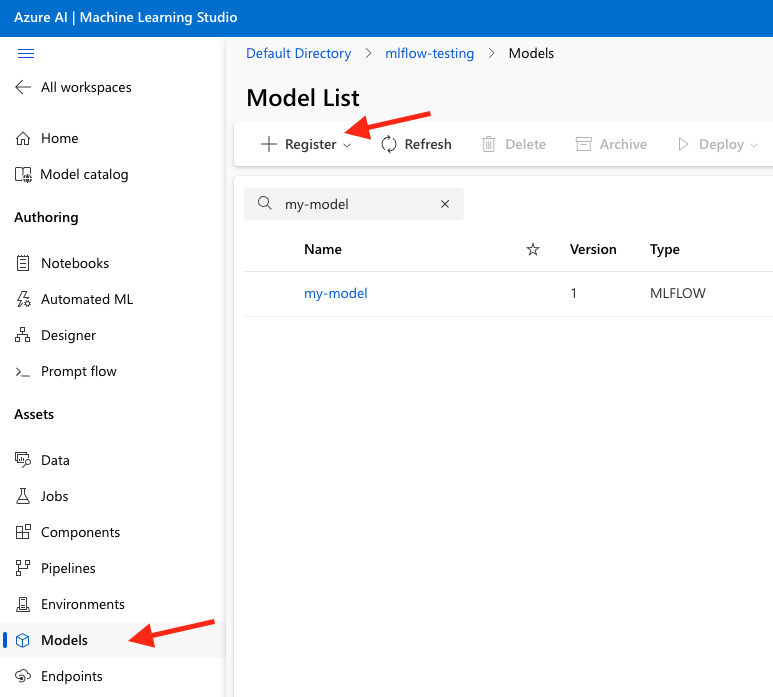Click the Environments icon
Image resolution: width=773 pixels, height=697 pixels.
(x=23, y=604)
